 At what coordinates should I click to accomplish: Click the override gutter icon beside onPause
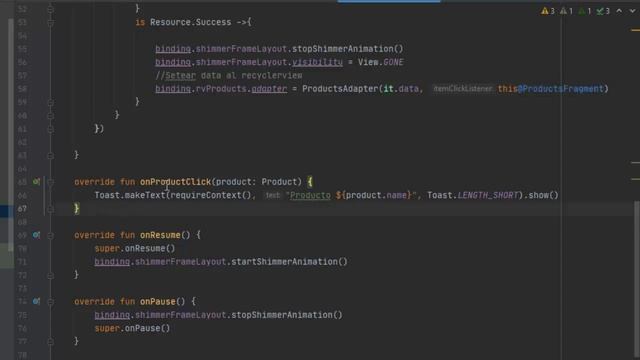(x=36, y=301)
